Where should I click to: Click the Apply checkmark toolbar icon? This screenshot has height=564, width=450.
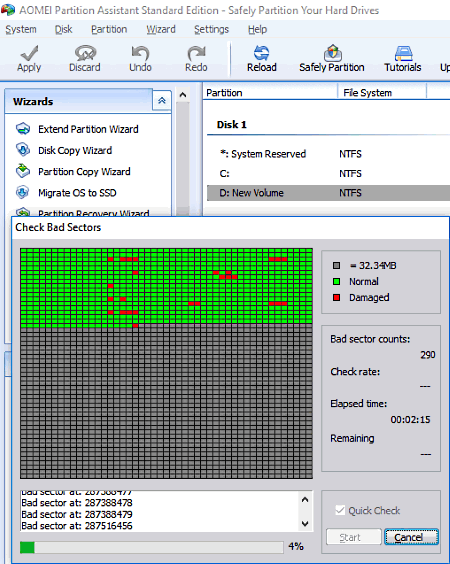[29, 54]
